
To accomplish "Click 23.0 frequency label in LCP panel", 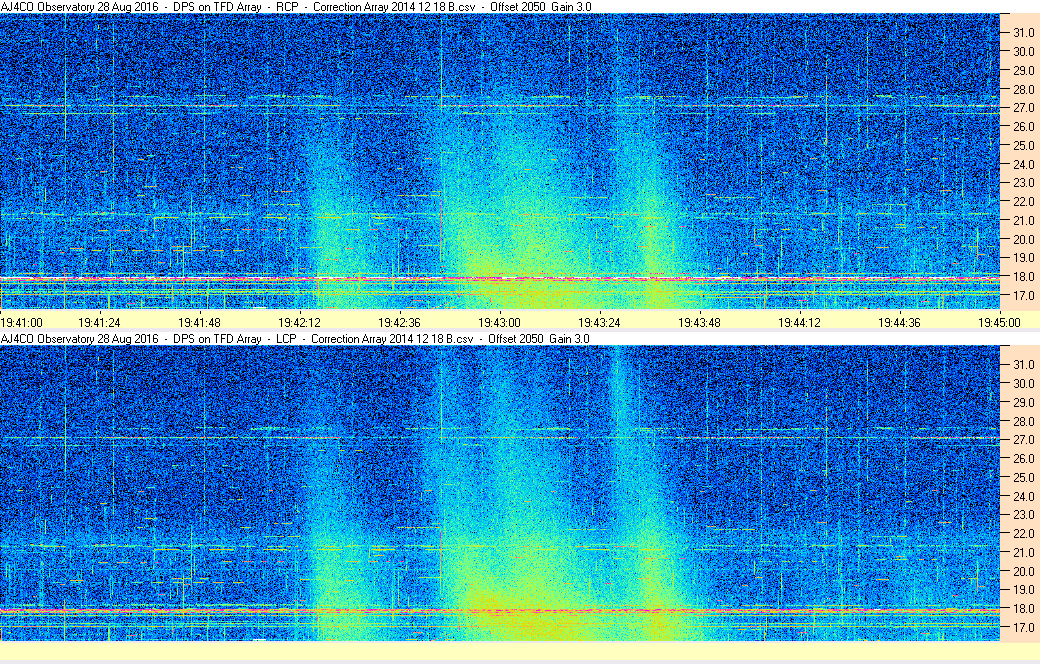I will (1023, 514).
